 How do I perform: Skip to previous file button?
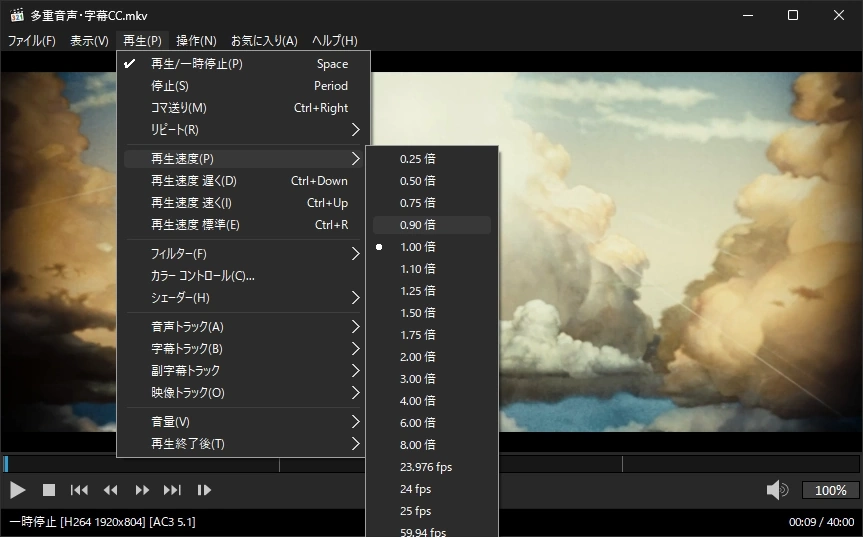79,490
